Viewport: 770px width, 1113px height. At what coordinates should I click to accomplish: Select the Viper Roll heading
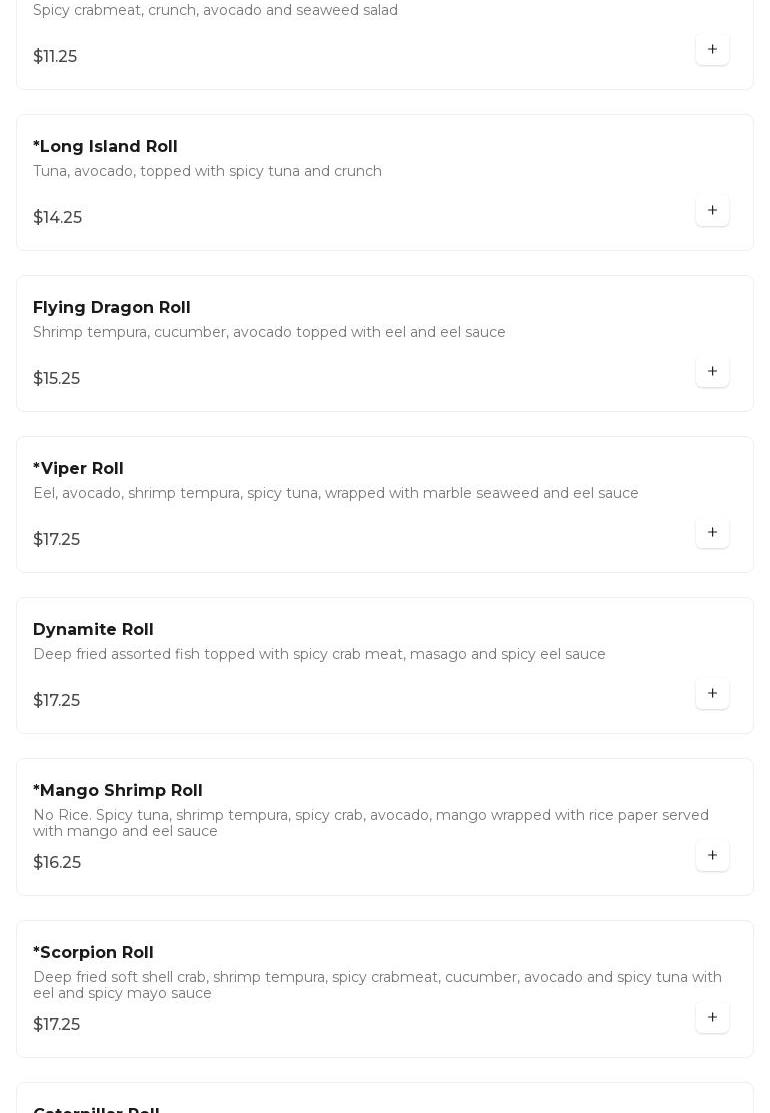tap(78, 469)
